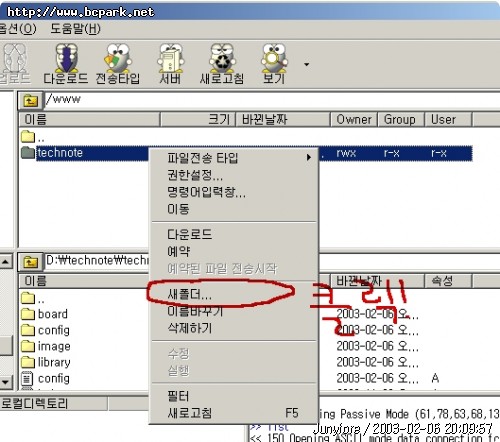500x442 pixels.
Task: Click the local parent '..' folder icon
Action: point(28,298)
